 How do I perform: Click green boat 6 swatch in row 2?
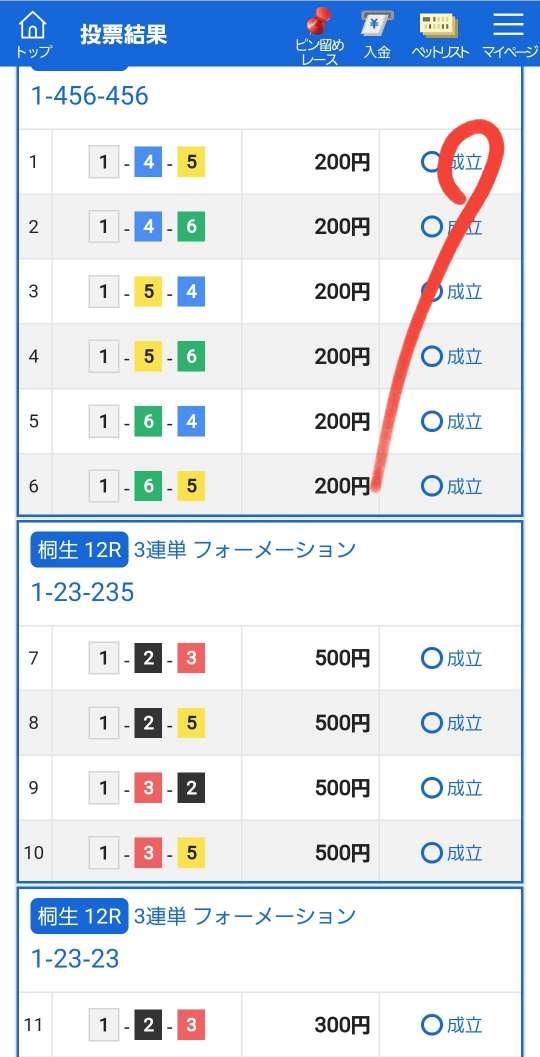pyautogui.click(x=191, y=227)
